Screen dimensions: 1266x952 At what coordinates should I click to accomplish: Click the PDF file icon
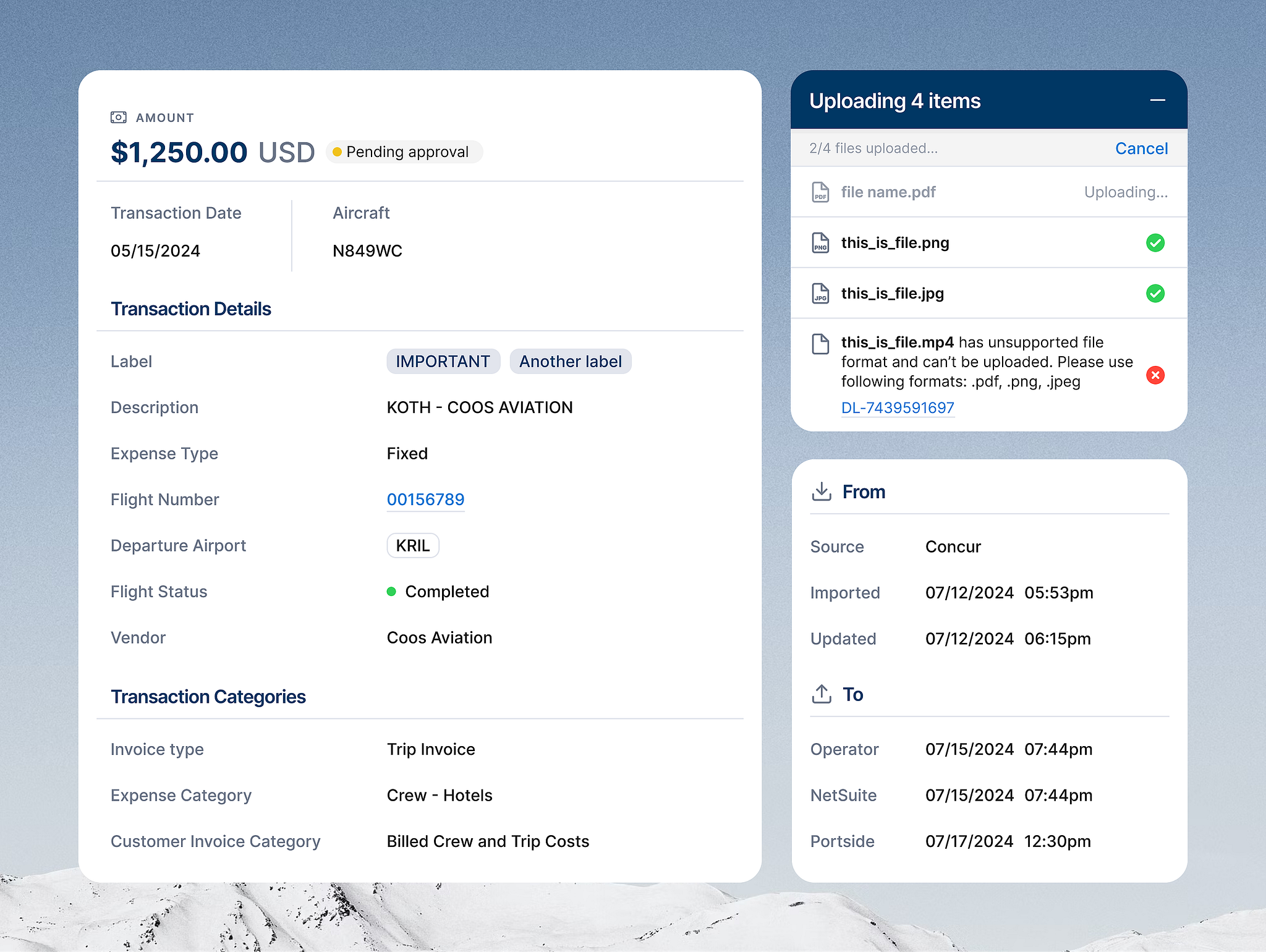tap(820, 192)
